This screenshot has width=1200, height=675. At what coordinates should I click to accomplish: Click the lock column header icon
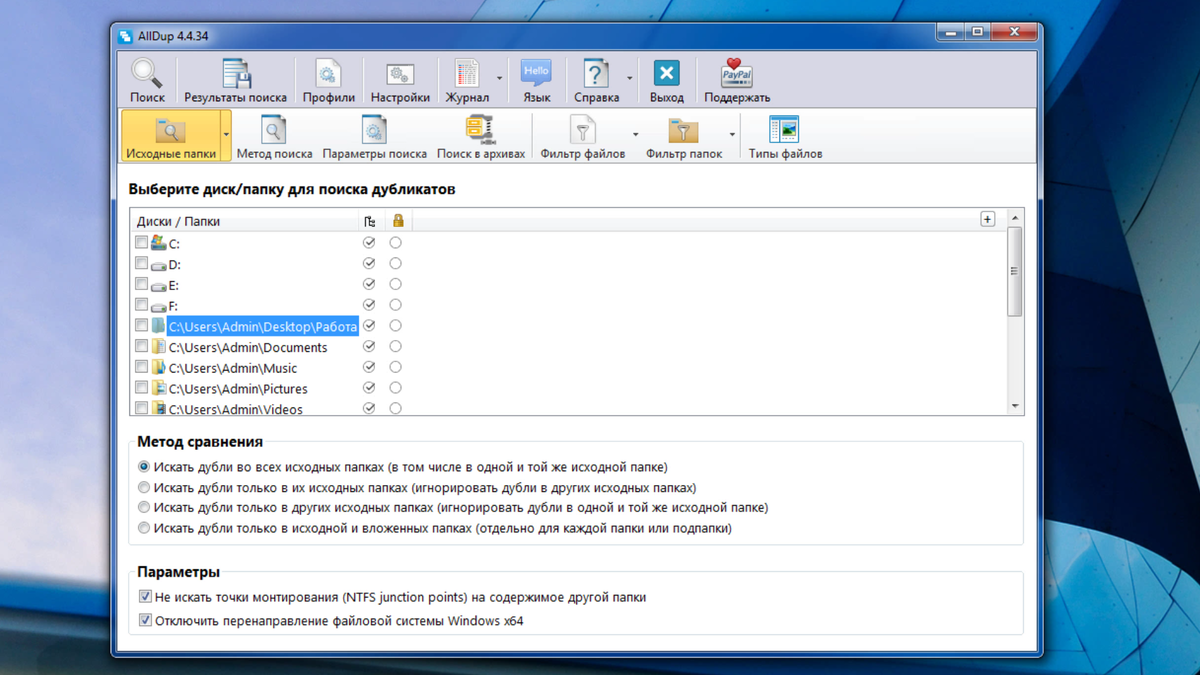pos(398,221)
